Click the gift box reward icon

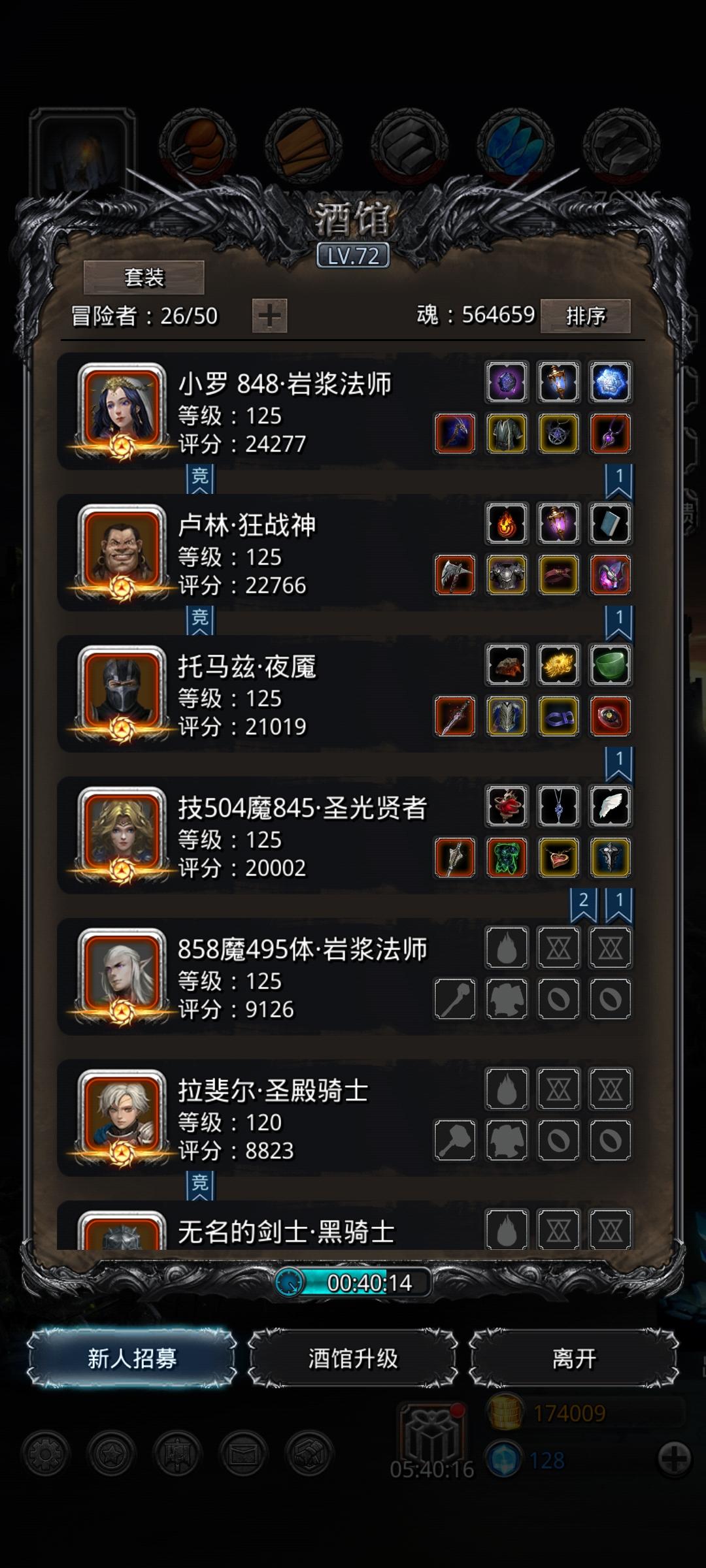431,1433
